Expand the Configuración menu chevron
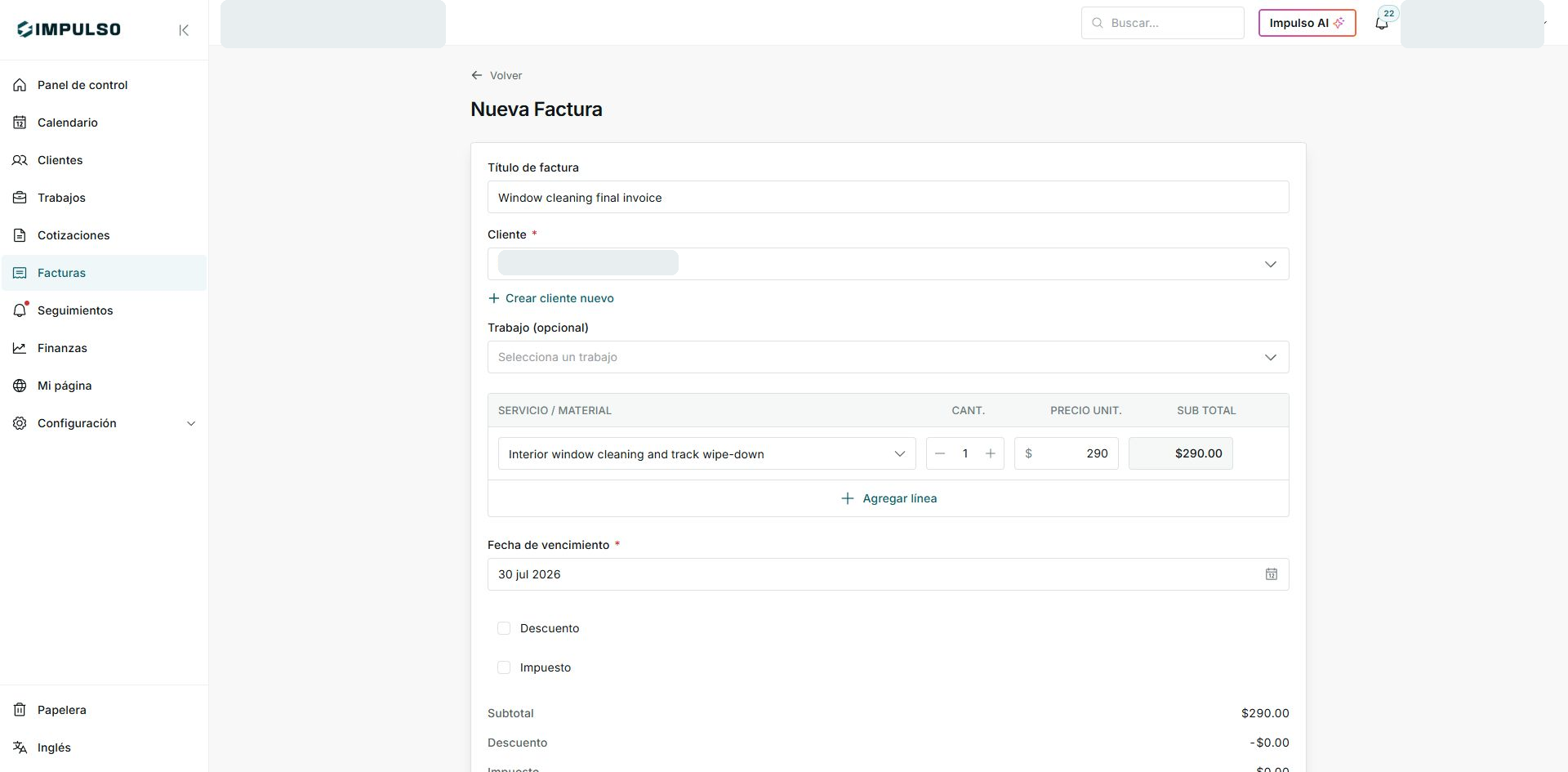 tap(191, 423)
